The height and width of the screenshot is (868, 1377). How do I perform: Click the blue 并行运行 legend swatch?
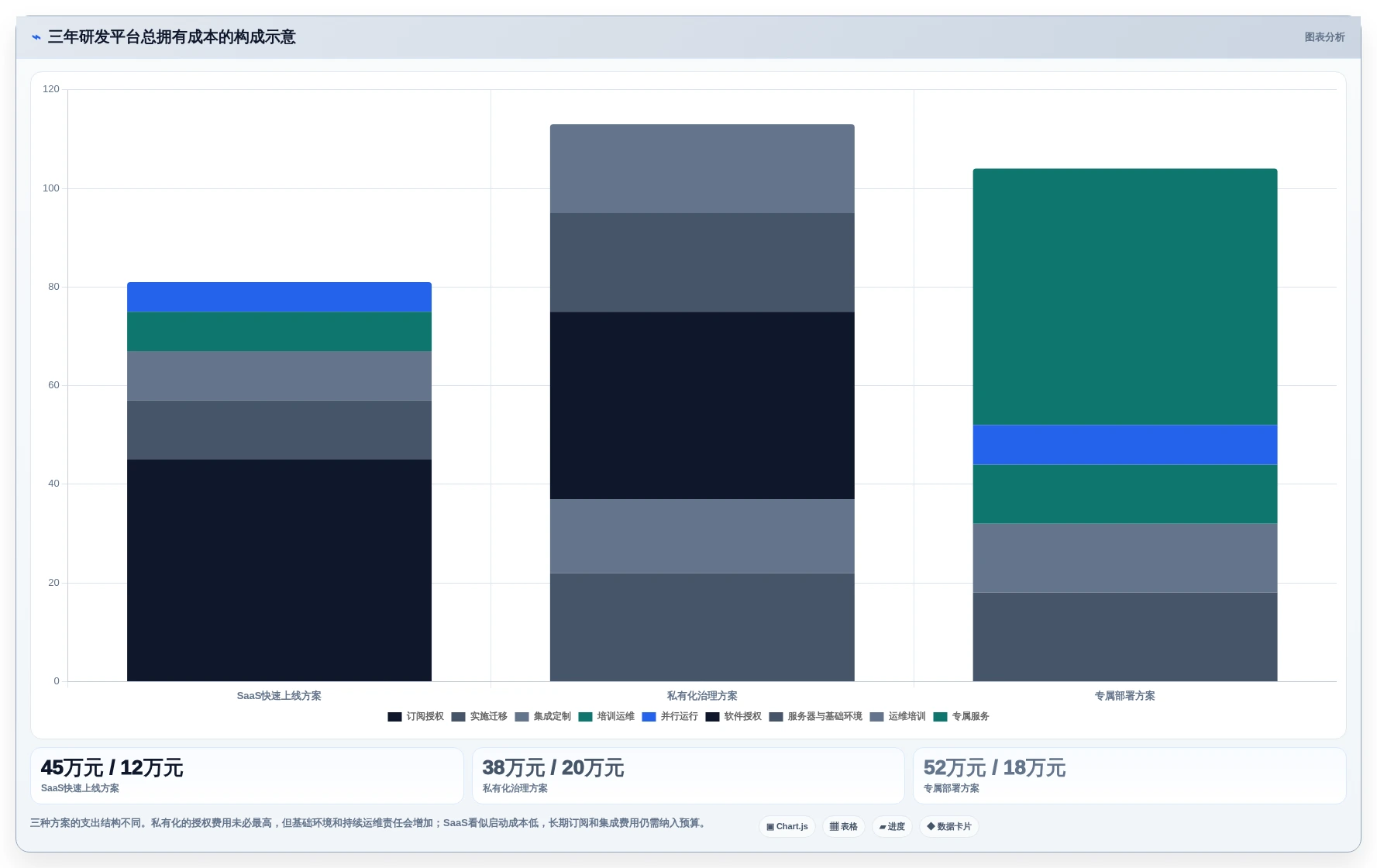point(649,717)
